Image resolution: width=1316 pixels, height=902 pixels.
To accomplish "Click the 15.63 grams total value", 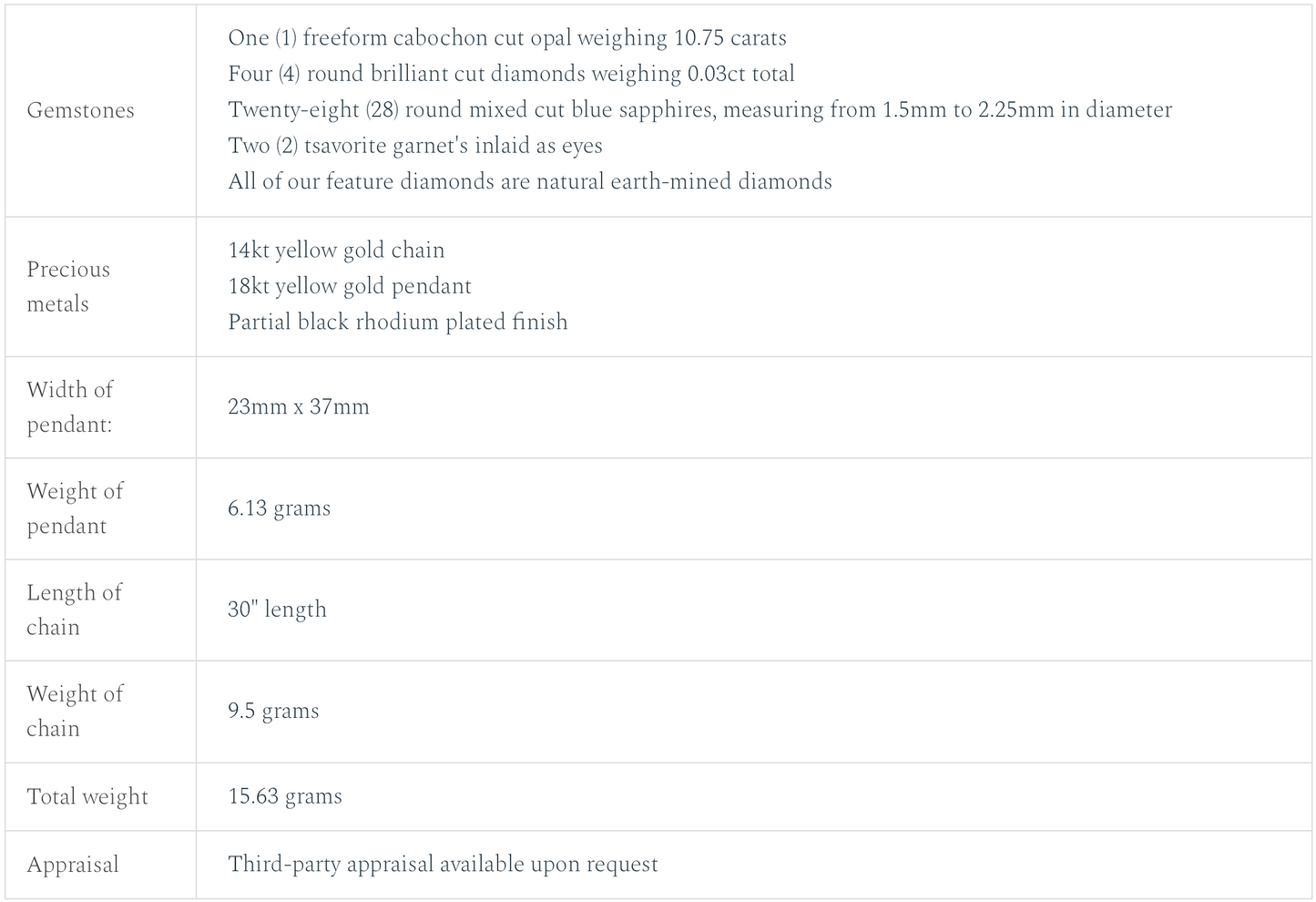I will 284,796.
